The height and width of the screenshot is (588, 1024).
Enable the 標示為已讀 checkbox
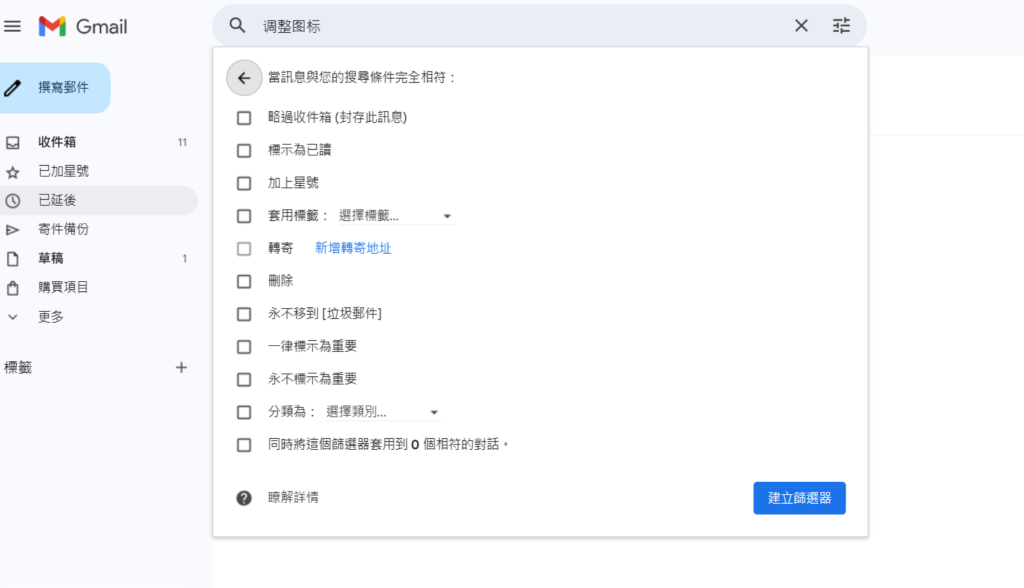(x=244, y=150)
